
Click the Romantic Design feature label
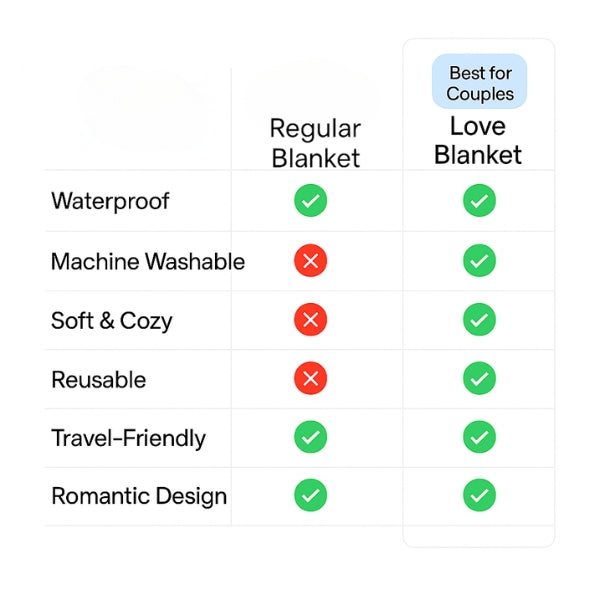click(139, 496)
